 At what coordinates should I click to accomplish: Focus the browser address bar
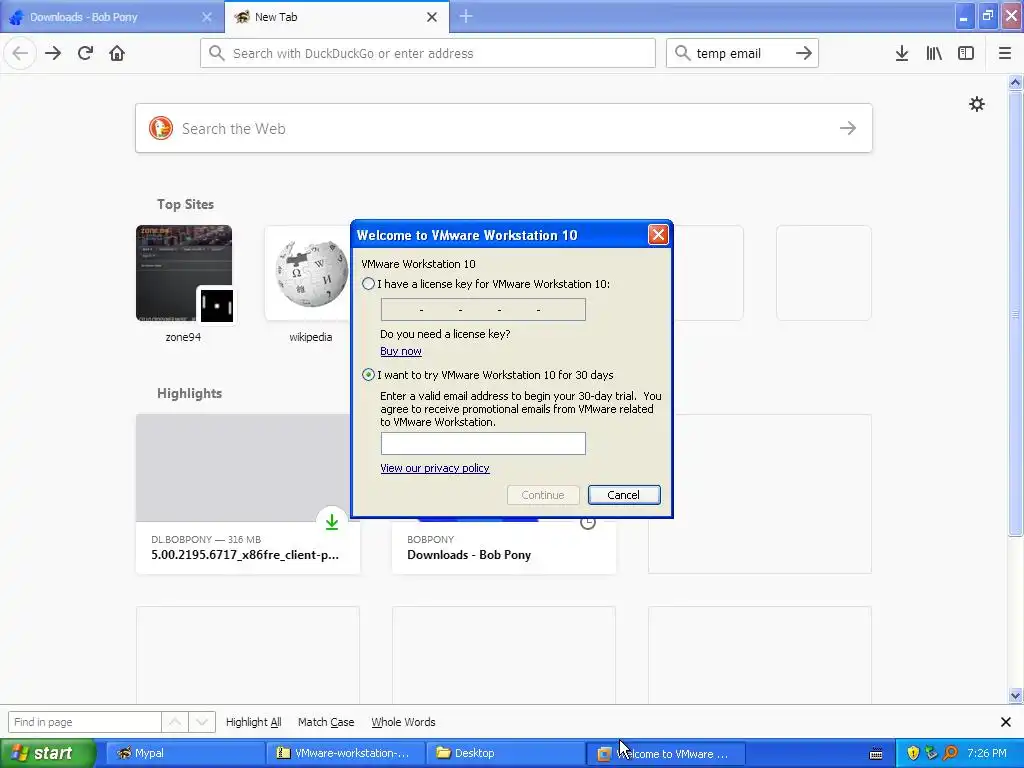coord(428,54)
